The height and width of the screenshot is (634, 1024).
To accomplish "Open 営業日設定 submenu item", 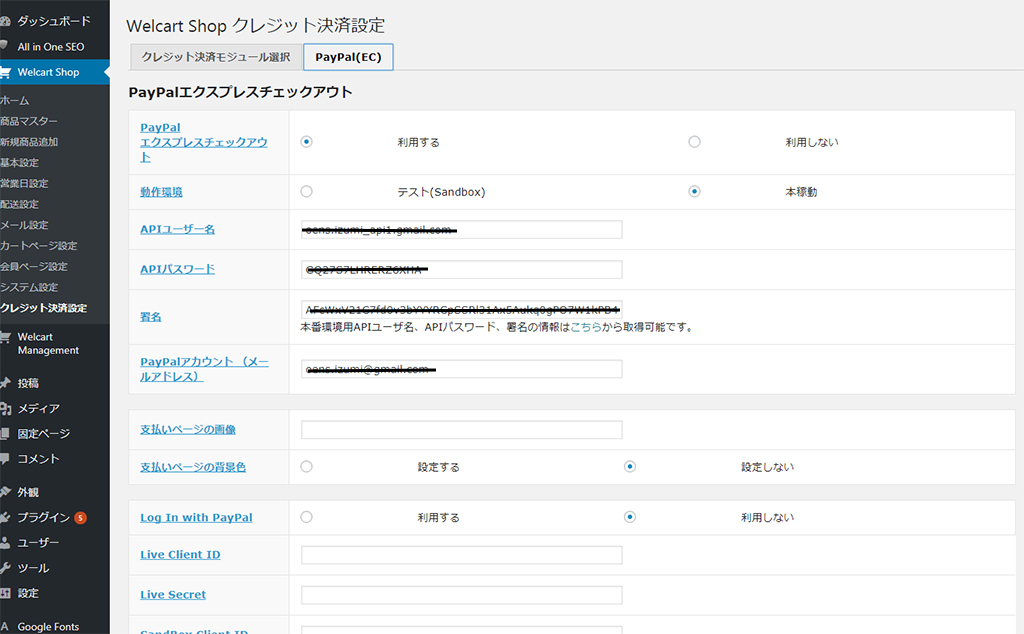I will [x=24, y=183].
